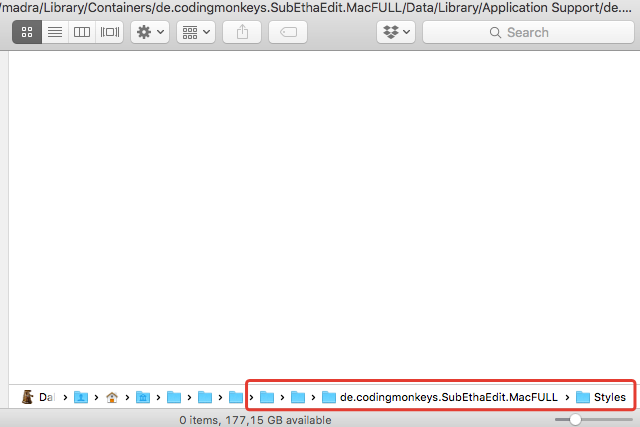
Task: Switch to Cover Flow view
Action: point(110,32)
